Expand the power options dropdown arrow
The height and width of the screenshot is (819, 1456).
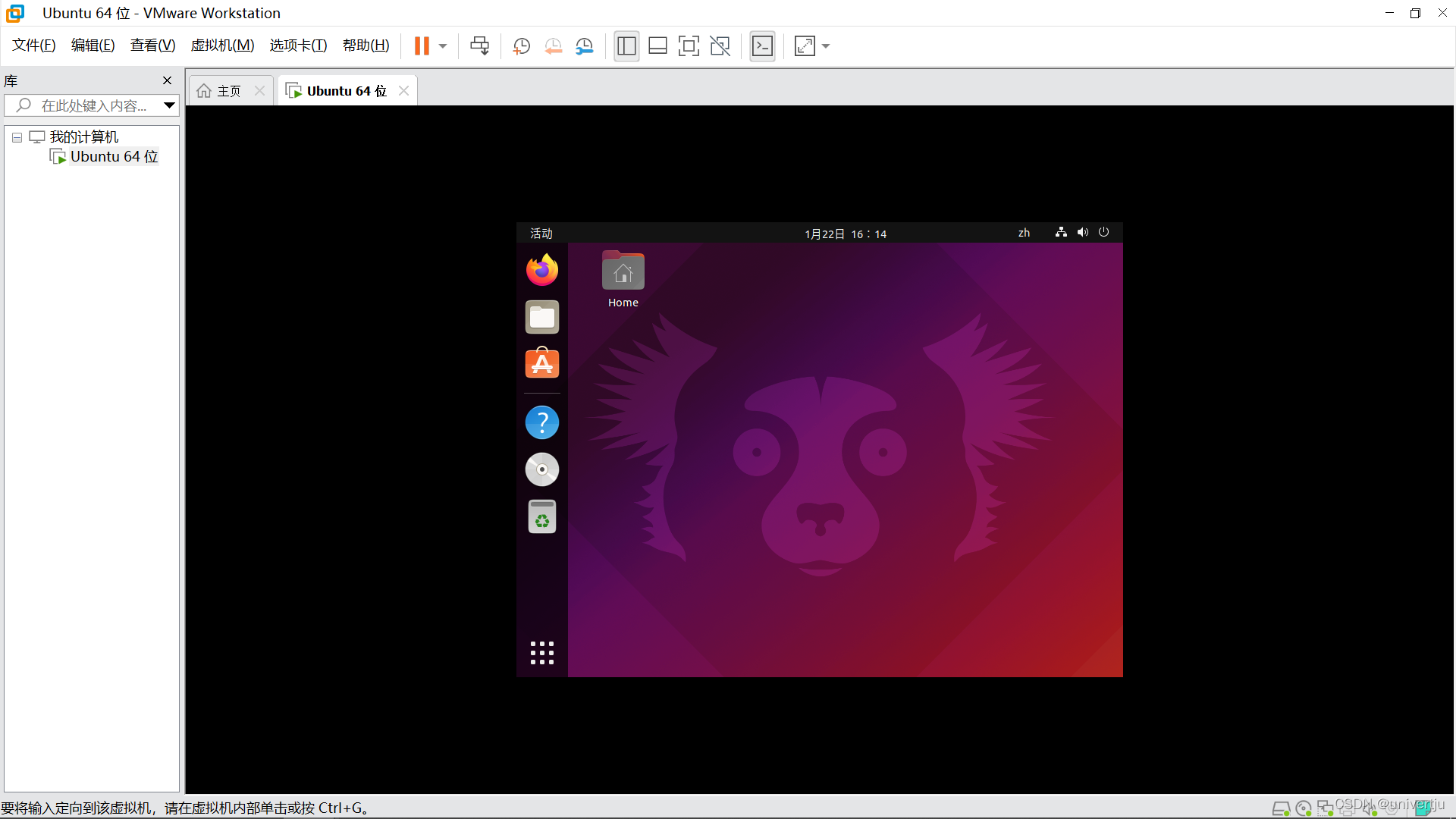(x=443, y=46)
